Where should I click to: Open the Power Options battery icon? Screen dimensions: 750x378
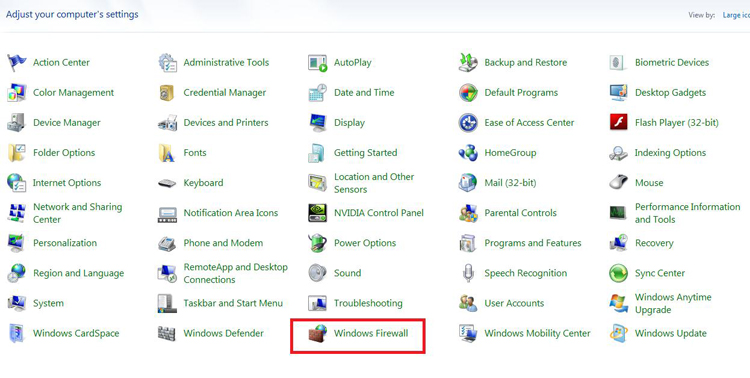[318, 243]
